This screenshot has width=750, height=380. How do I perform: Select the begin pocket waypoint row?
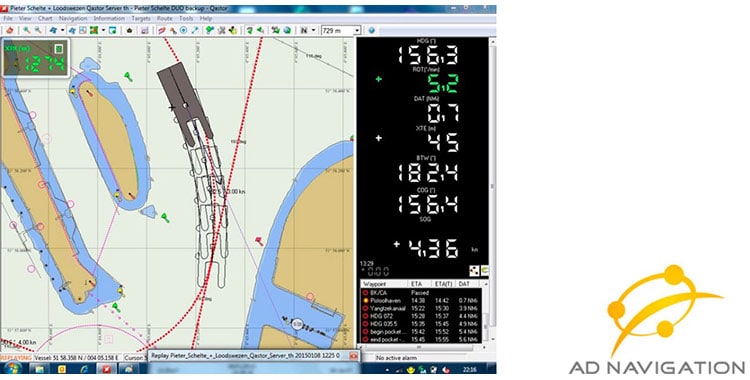(x=420, y=332)
